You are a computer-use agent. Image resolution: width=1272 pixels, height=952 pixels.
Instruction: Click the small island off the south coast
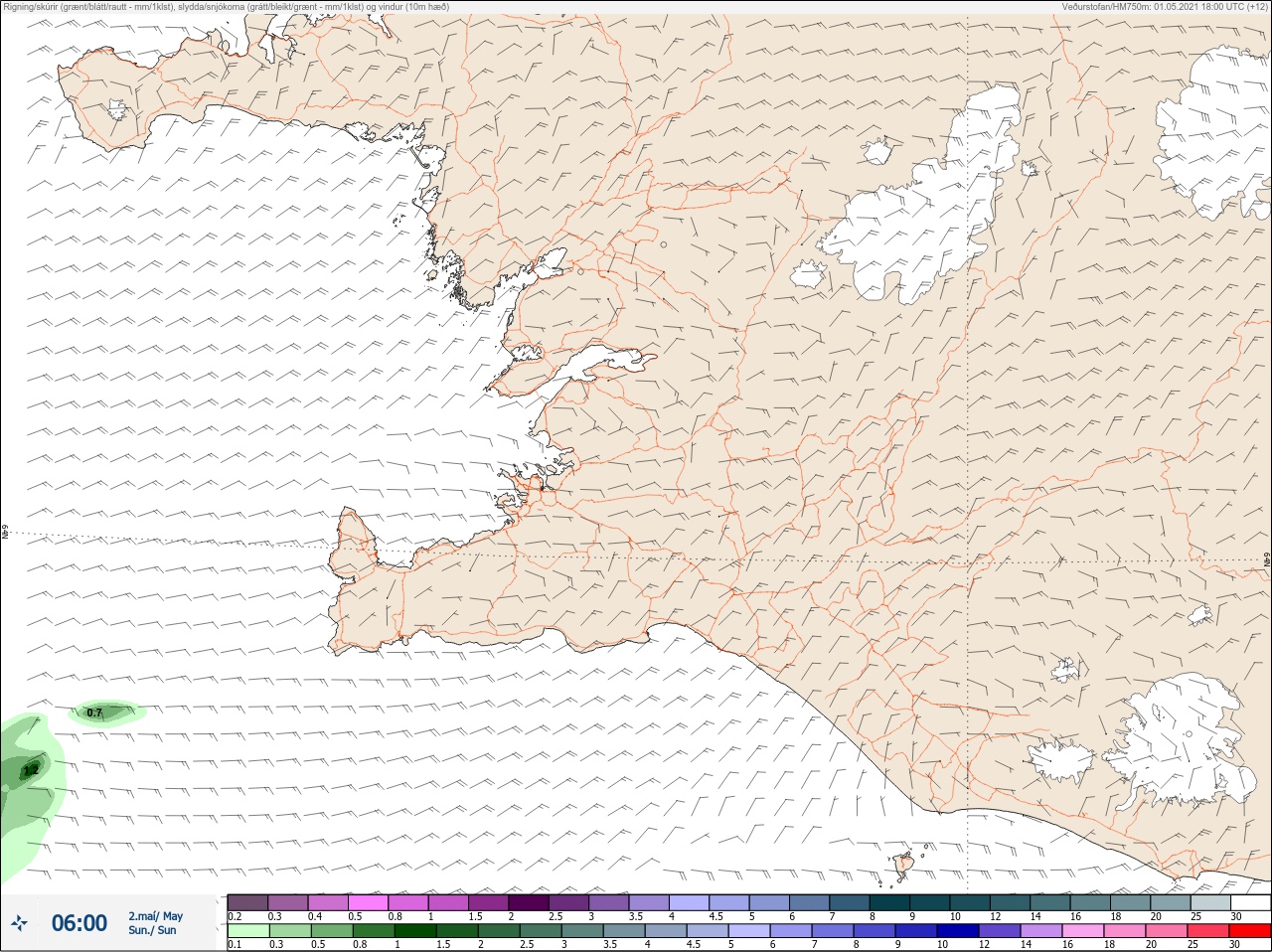903,866
